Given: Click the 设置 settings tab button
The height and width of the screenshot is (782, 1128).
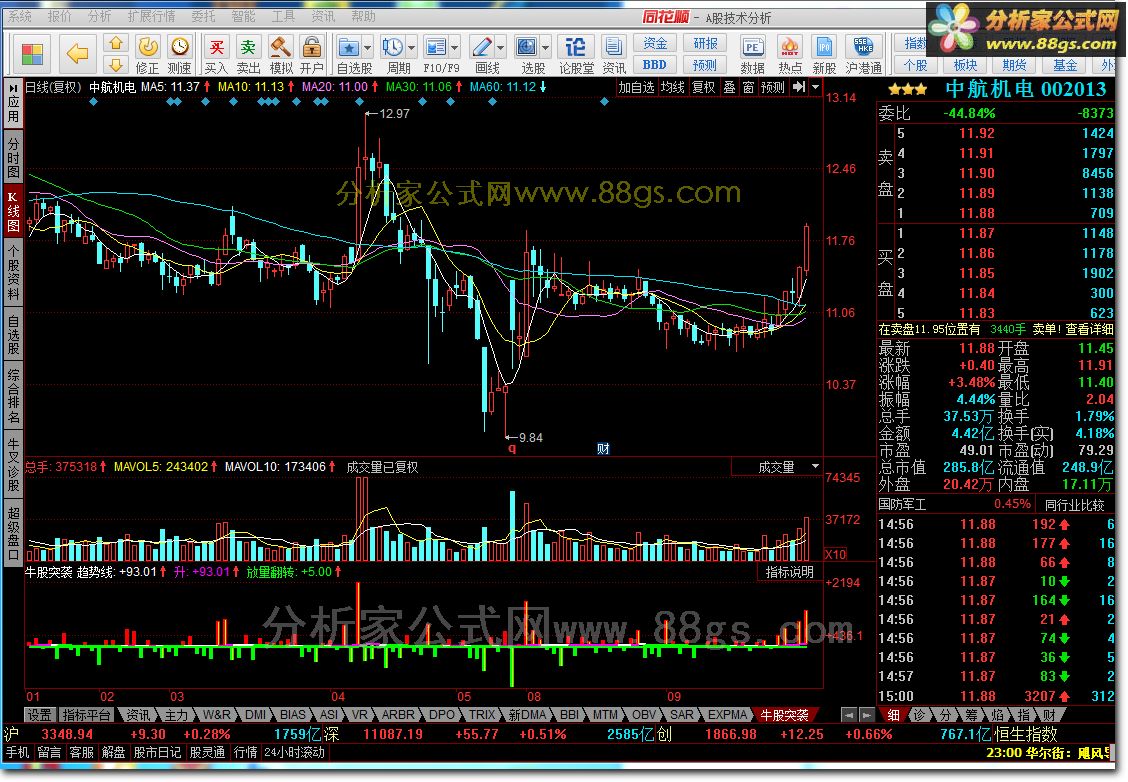Looking at the screenshot, I should (x=40, y=715).
